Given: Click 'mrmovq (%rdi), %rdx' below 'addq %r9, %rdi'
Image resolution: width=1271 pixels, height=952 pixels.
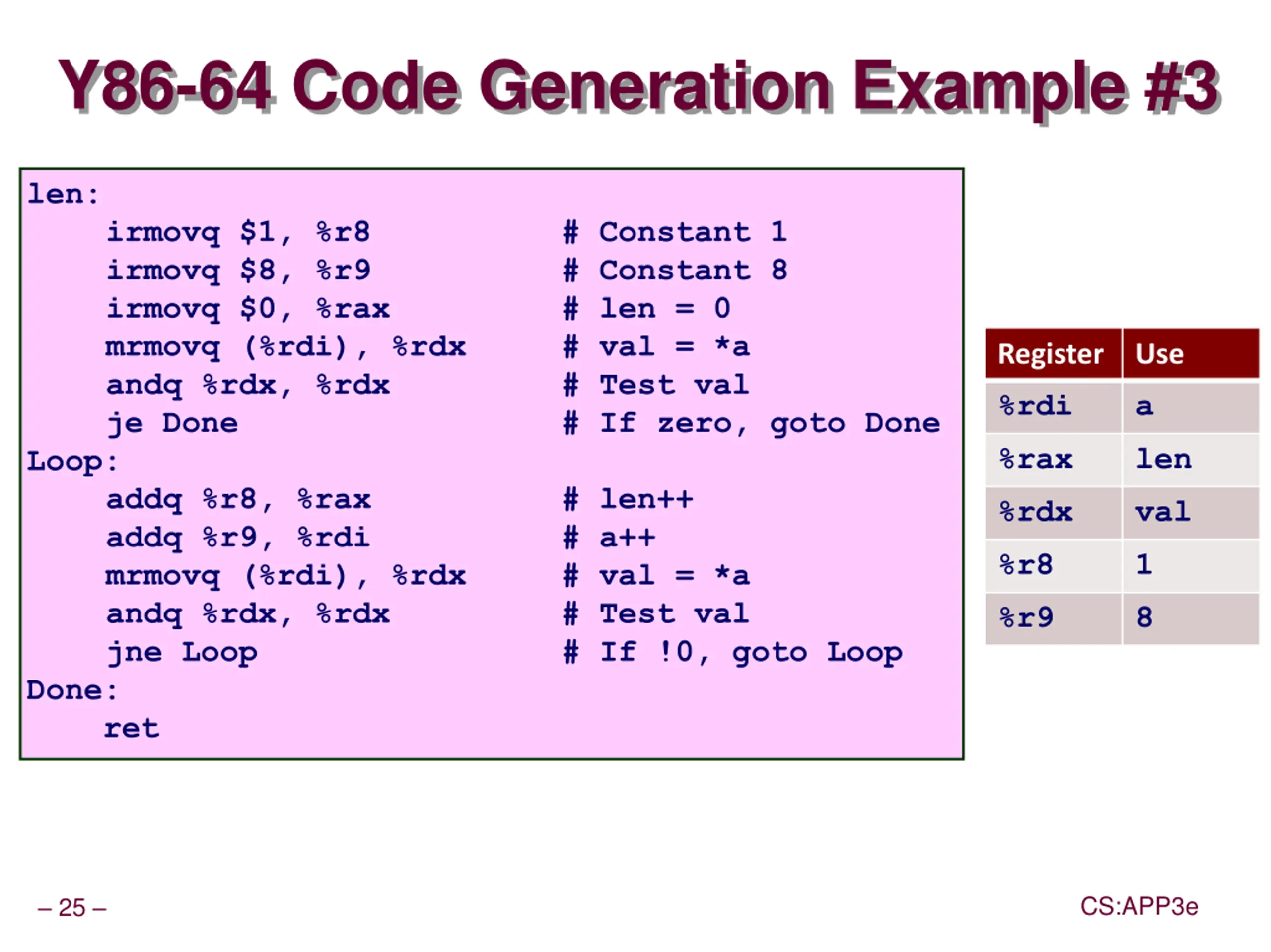Looking at the screenshot, I should pyautogui.click(x=285, y=576).
